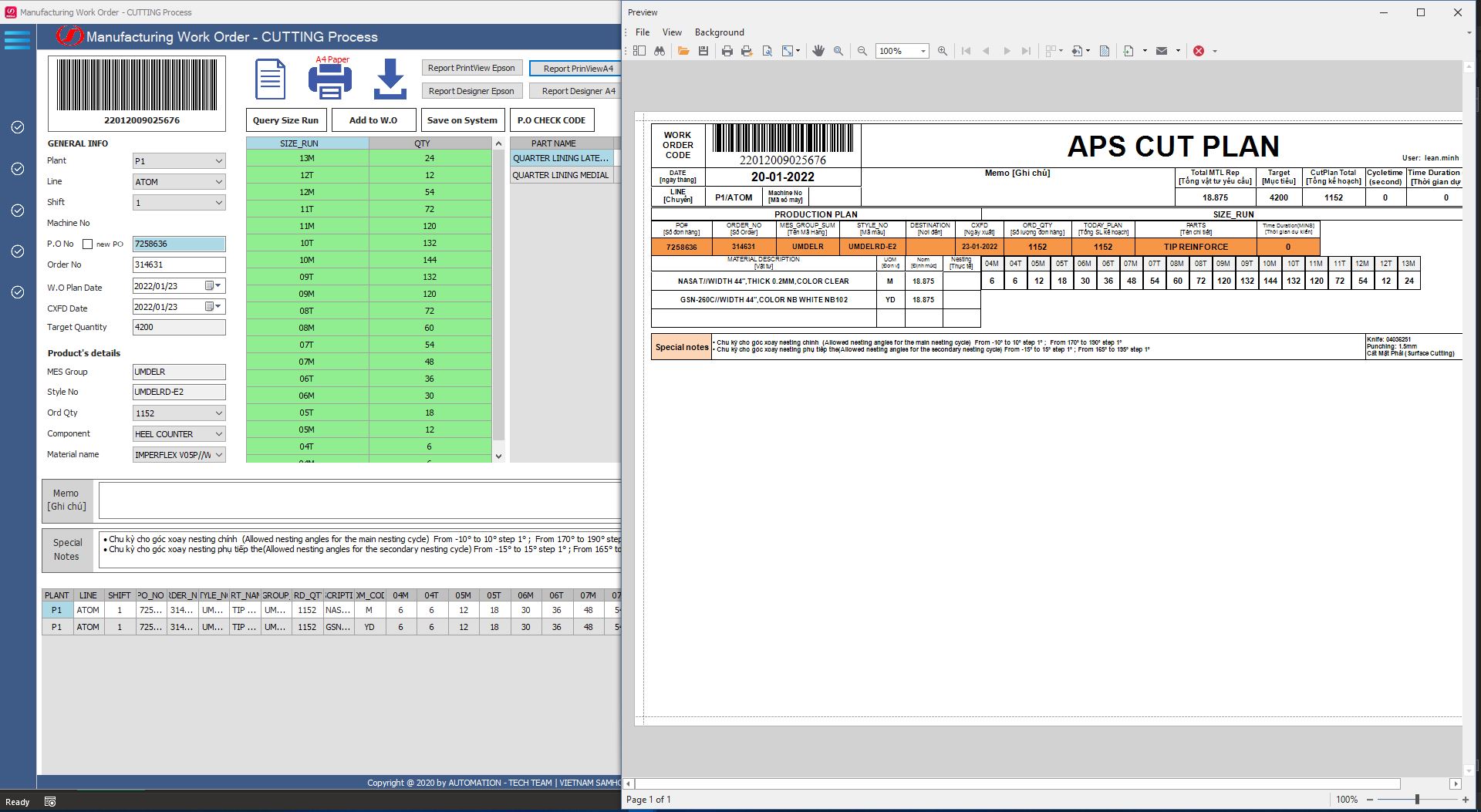The image size is (1481, 812).
Task: Open the Plant dropdown
Action: coord(219,161)
